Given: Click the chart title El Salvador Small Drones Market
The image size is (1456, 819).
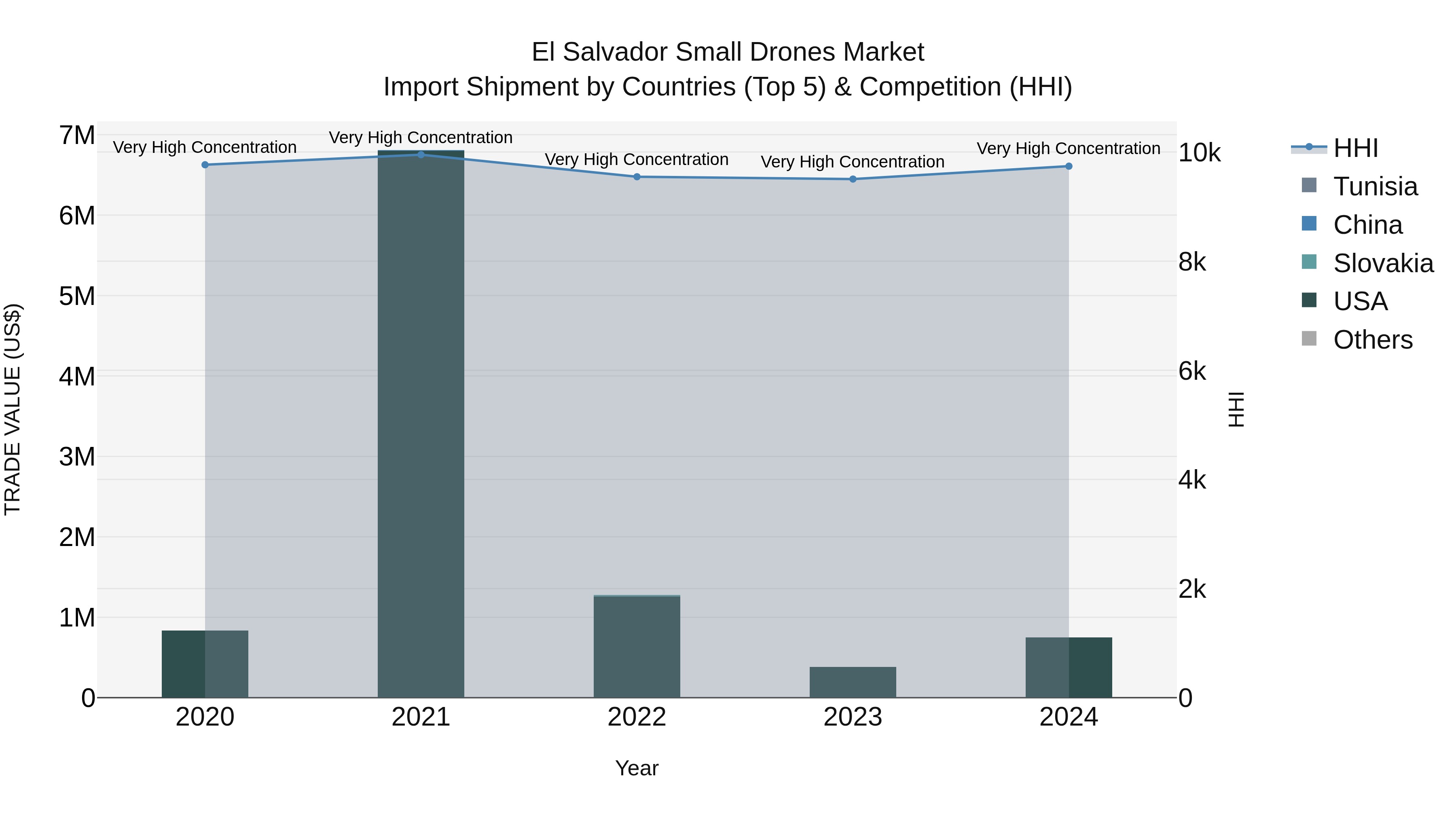Looking at the screenshot, I should [728, 52].
